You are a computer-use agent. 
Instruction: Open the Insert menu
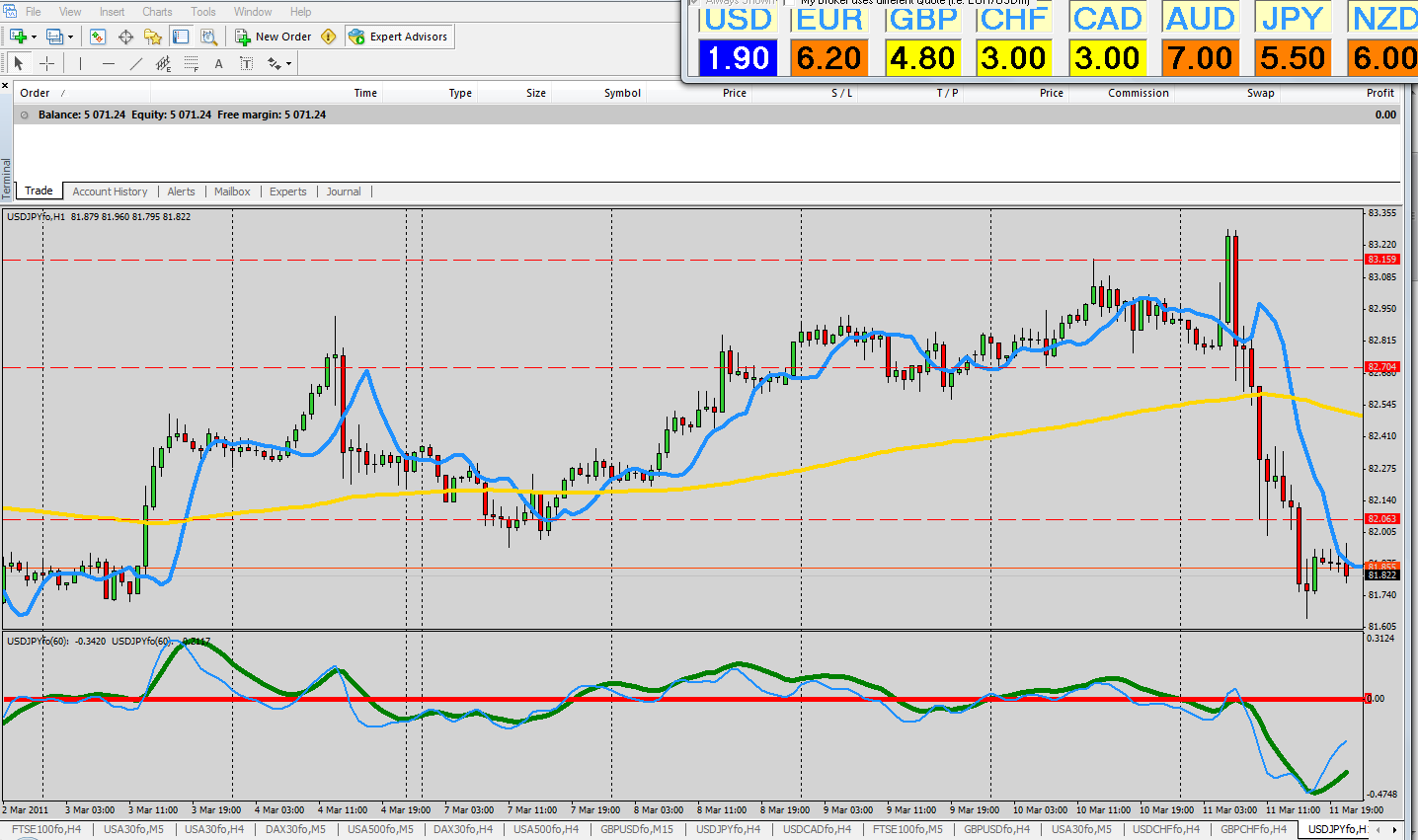tap(112, 12)
